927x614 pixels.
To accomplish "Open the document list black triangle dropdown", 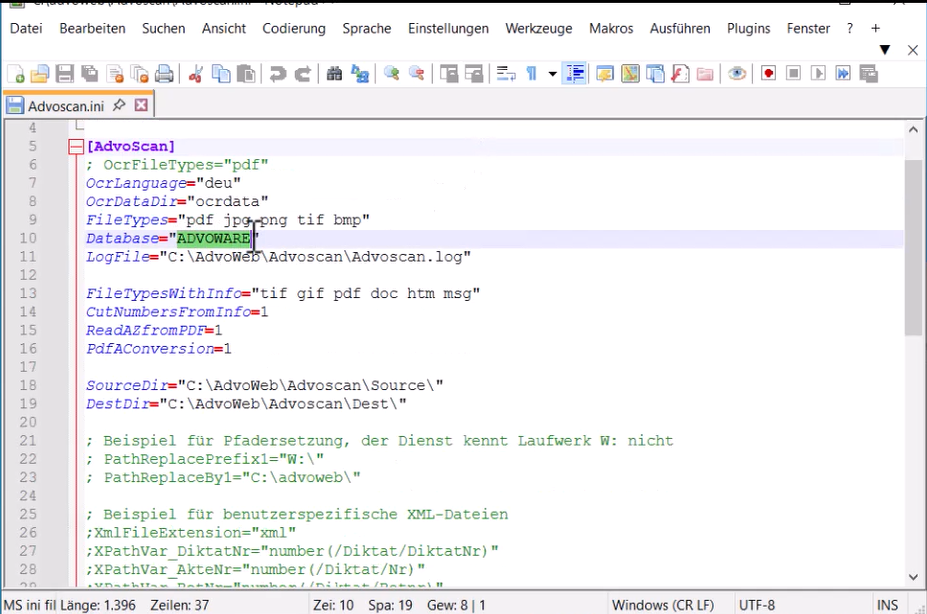I will click(x=885, y=50).
